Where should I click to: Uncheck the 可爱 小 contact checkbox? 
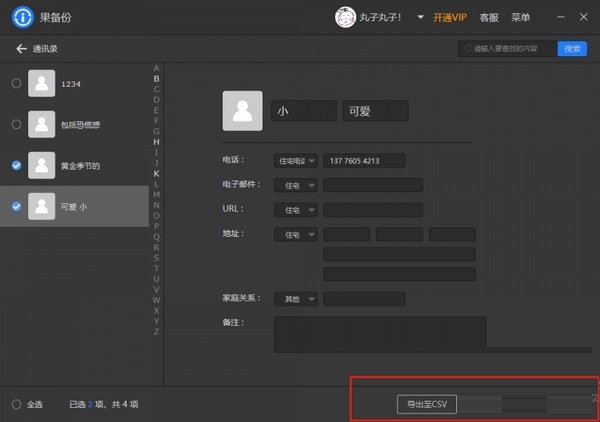point(16,206)
